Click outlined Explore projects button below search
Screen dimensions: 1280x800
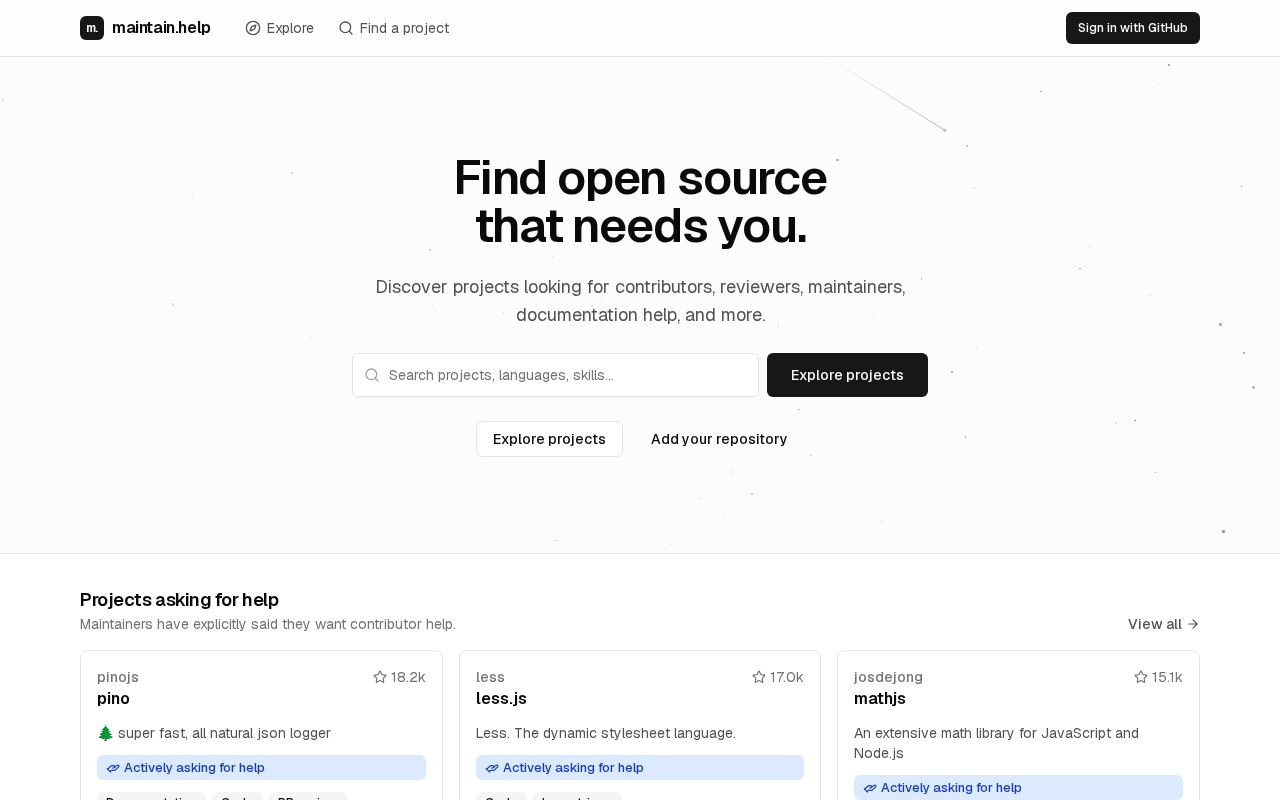pyautogui.click(x=549, y=439)
